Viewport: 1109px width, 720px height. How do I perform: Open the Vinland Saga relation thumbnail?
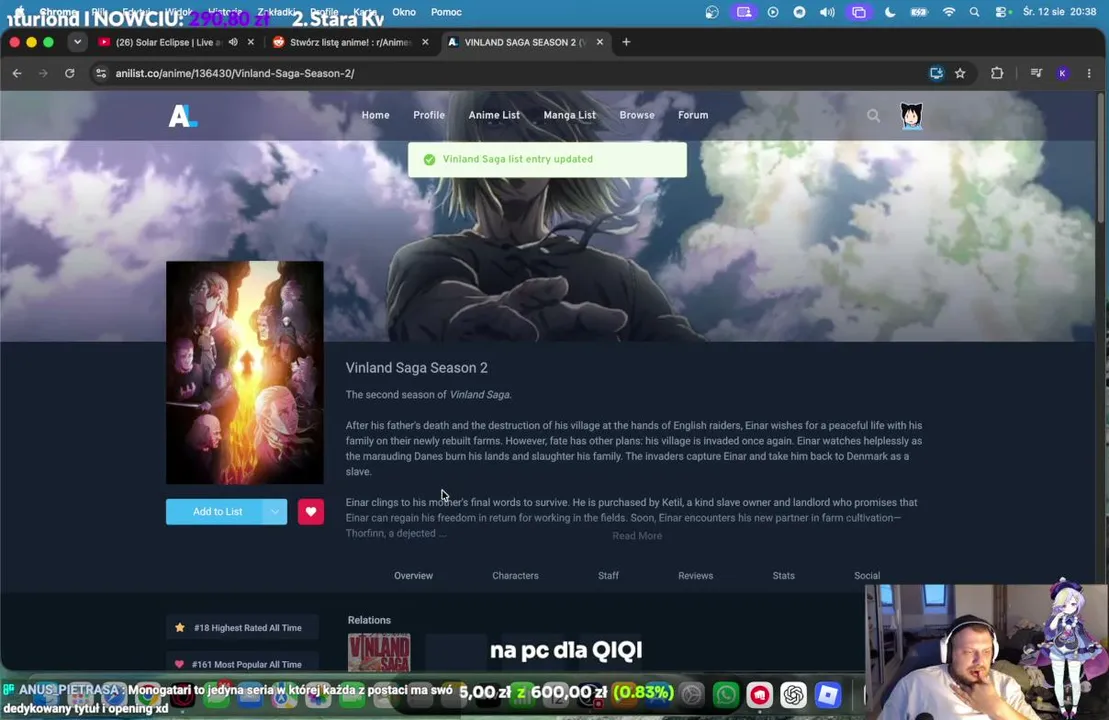[x=378, y=652]
